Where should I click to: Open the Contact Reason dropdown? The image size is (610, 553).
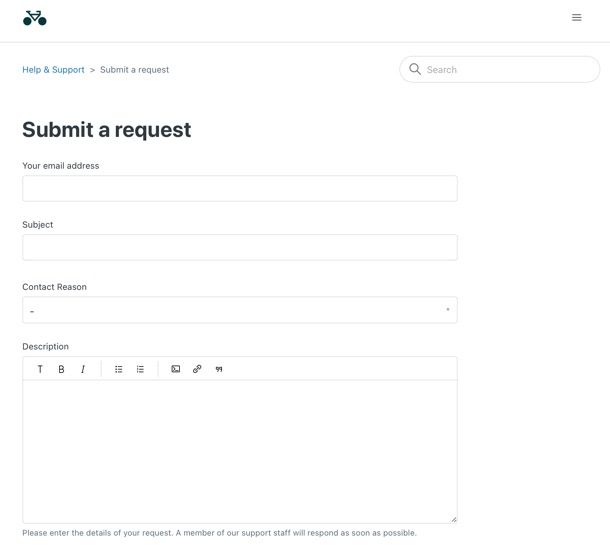click(240, 310)
